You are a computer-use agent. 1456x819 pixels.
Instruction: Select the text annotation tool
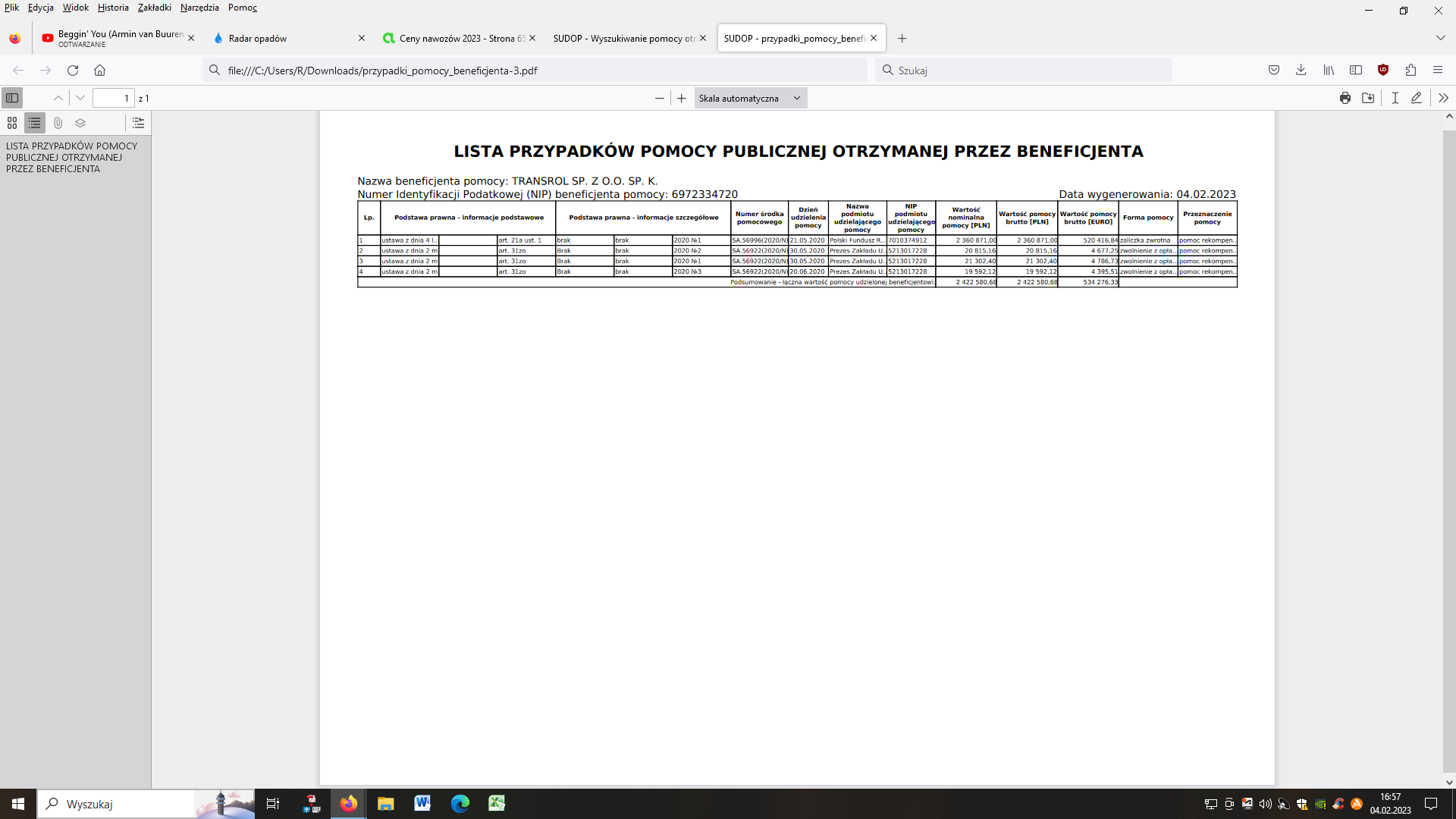[x=1395, y=98]
